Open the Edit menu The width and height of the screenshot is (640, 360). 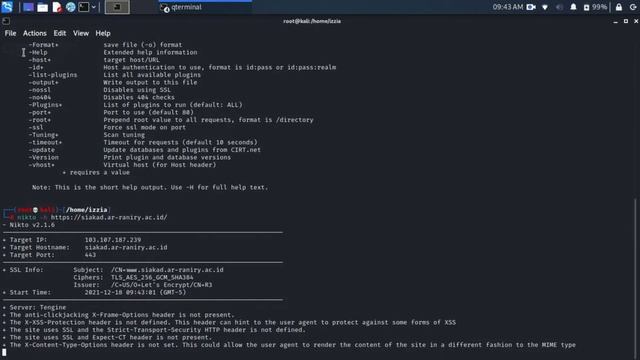(x=60, y=33)
